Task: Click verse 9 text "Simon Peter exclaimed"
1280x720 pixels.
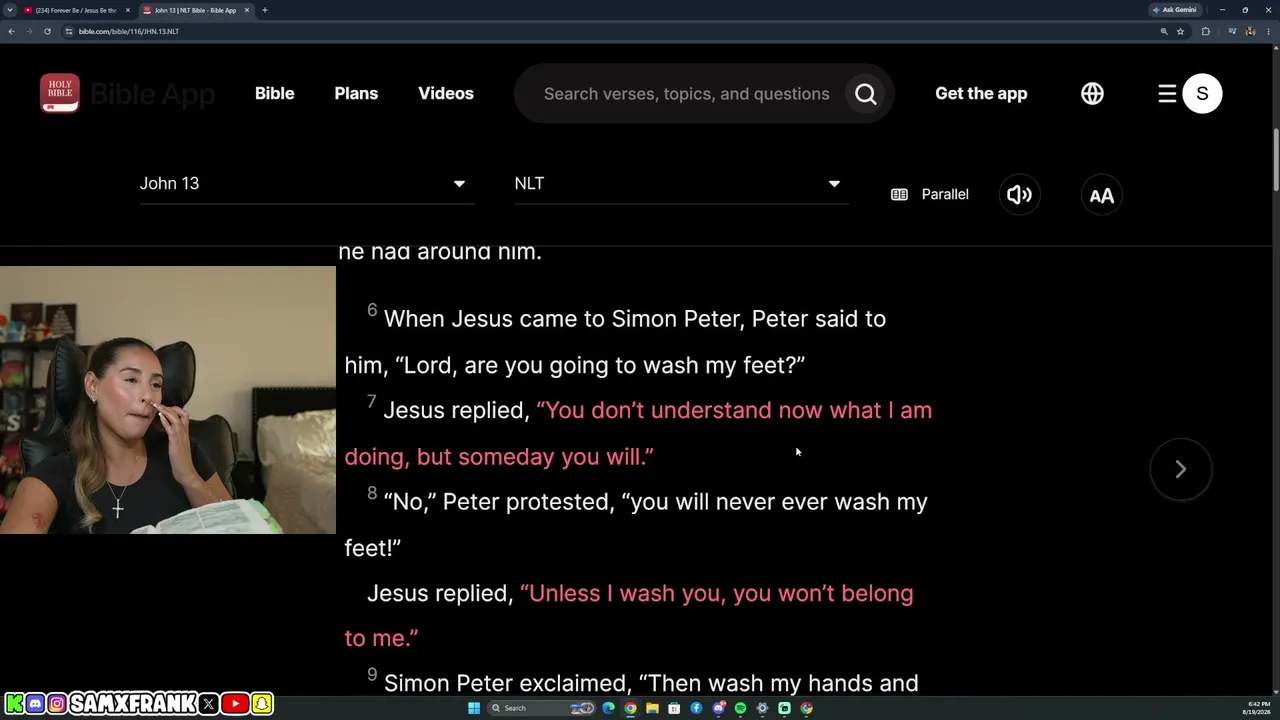Action: click(506, 684)
